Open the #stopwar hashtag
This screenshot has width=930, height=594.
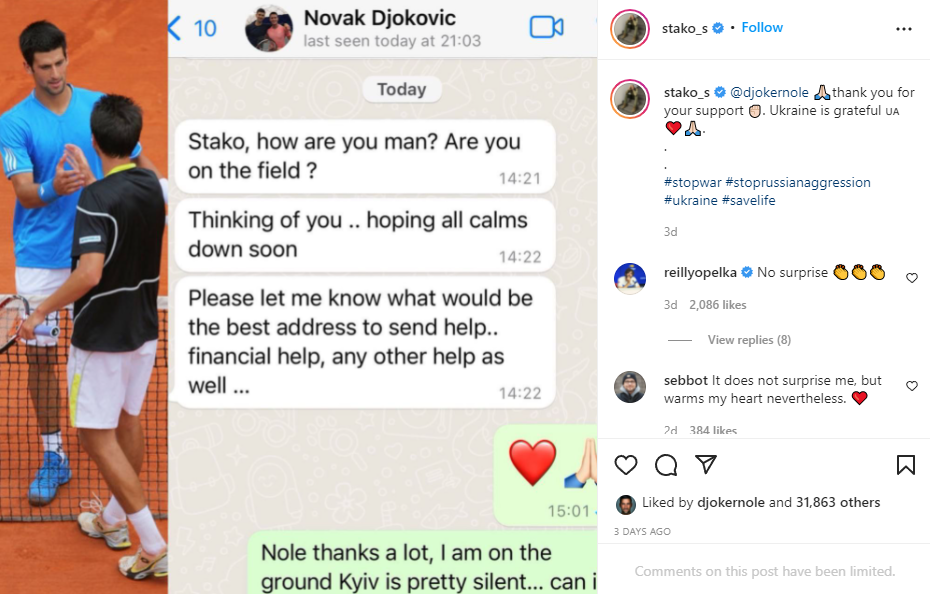click(693, 183)
